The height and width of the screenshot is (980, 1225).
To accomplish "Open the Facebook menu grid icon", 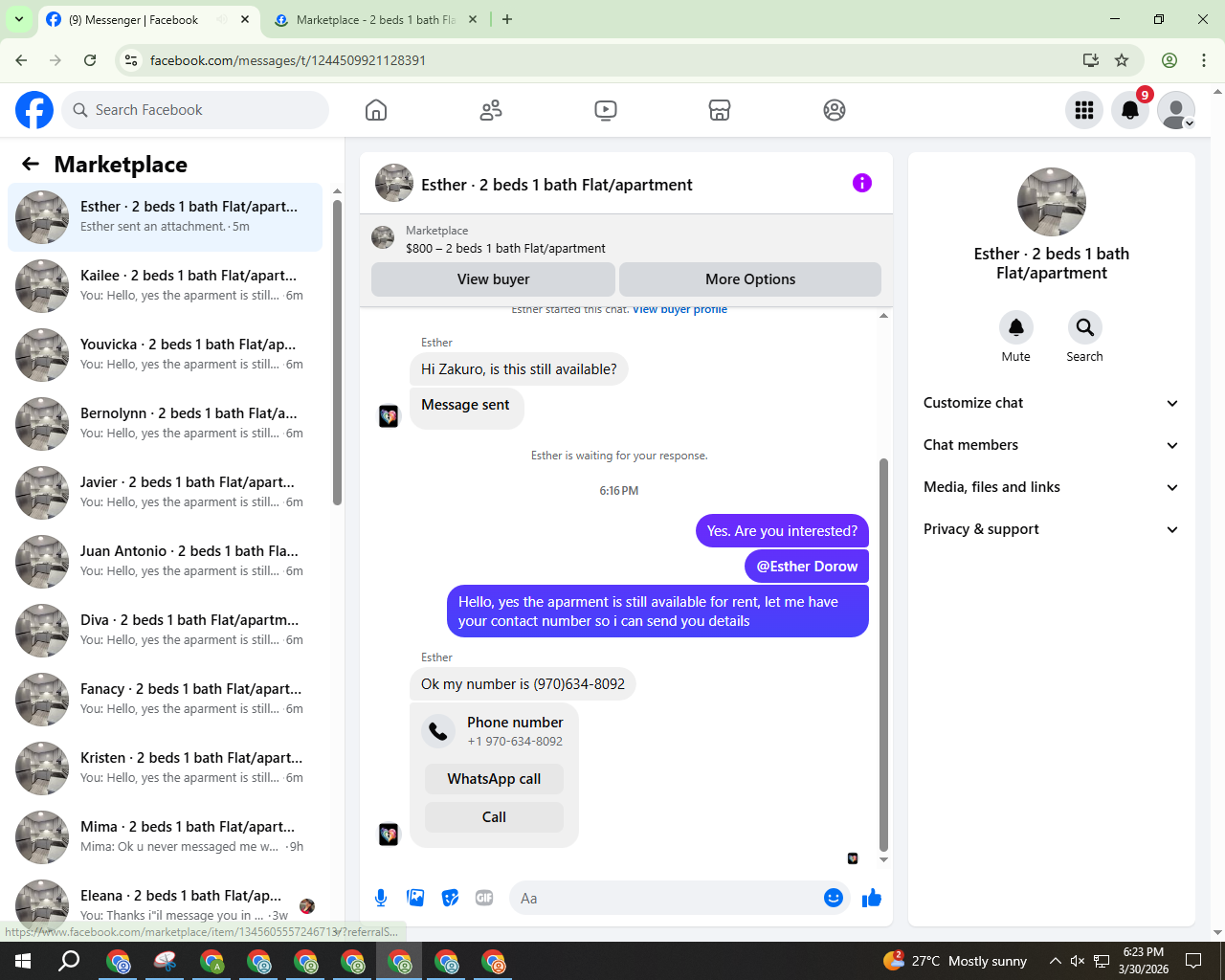I will click(1084, 110).
